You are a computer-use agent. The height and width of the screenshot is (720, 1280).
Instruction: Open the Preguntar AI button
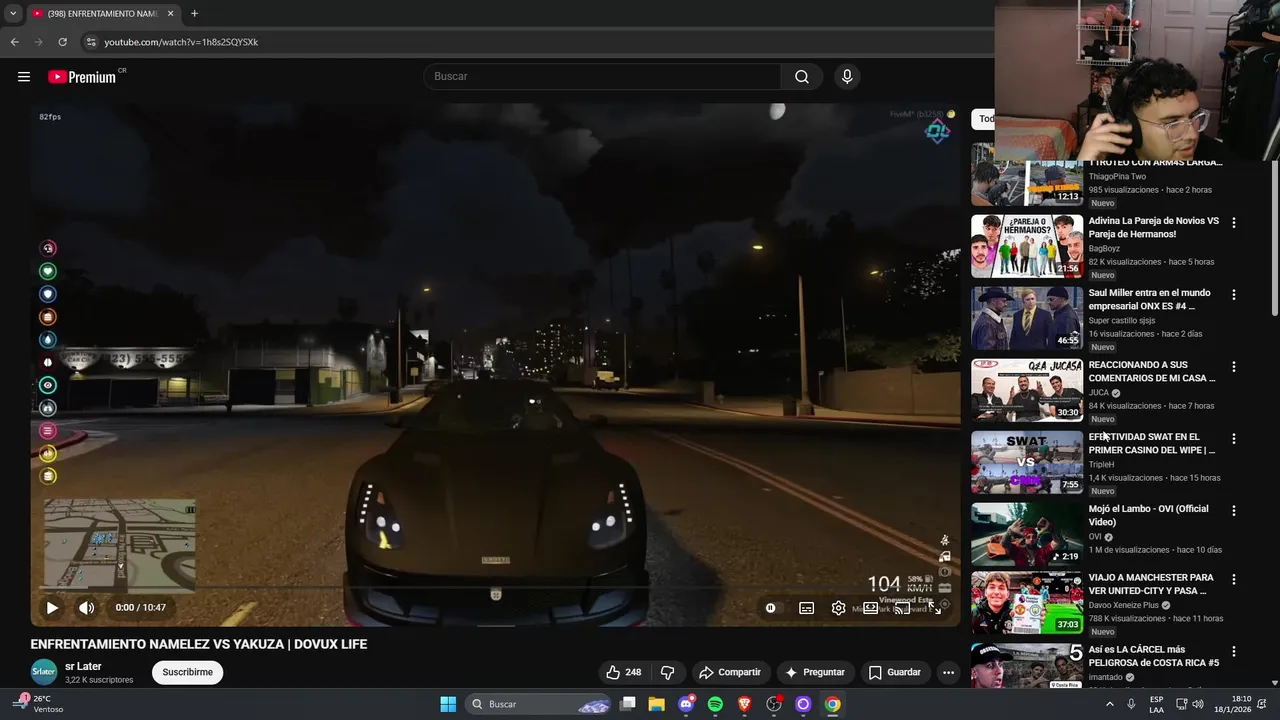(x=815, y=672)
